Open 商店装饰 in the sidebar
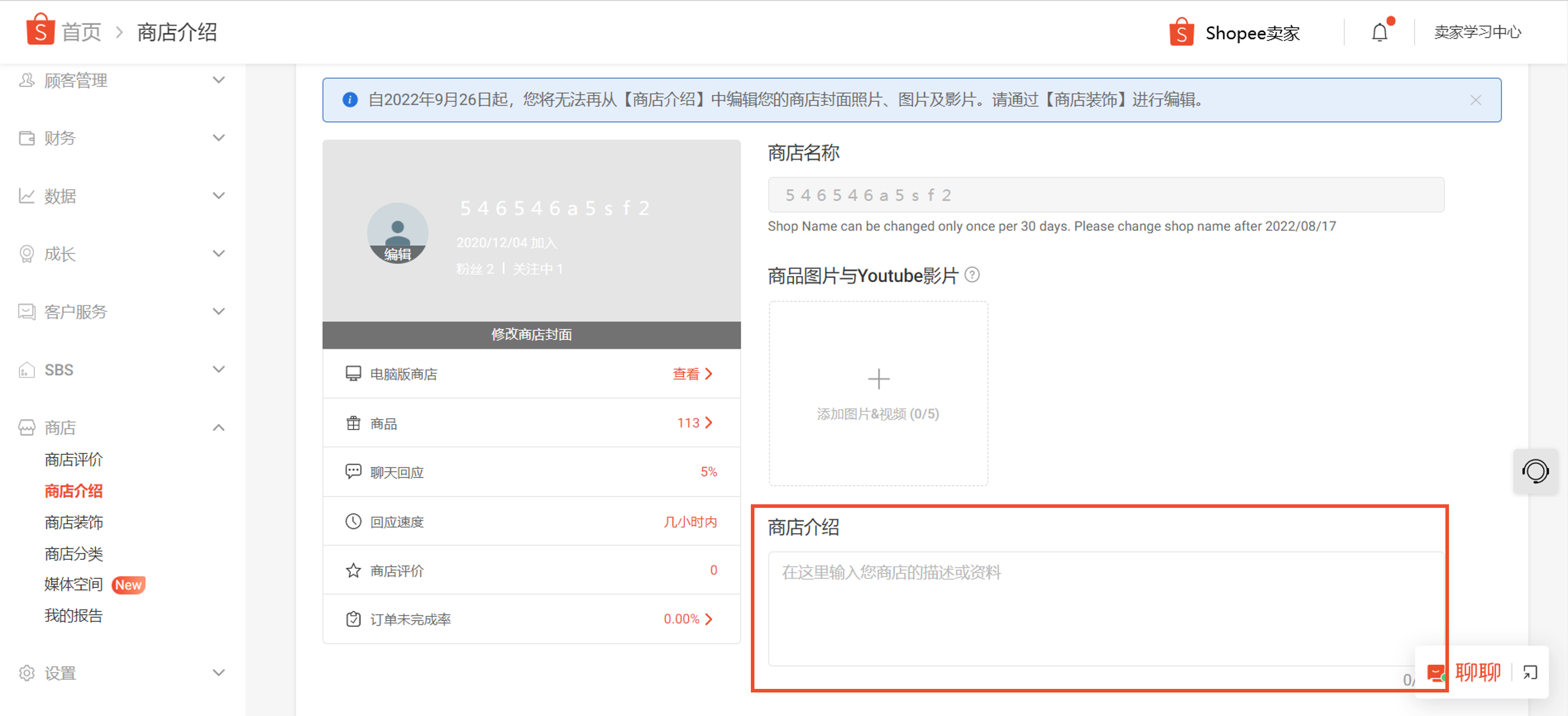 tap(74, 522)
